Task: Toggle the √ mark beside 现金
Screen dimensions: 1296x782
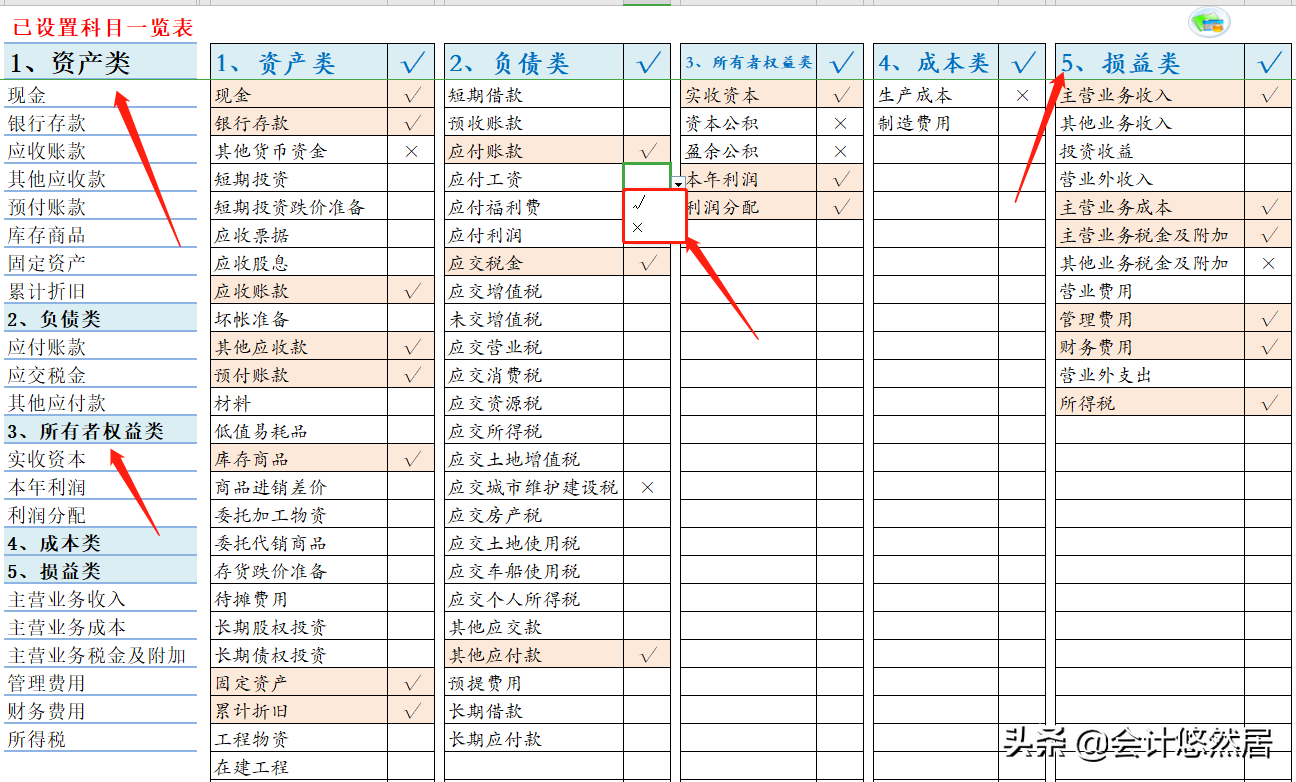Action: [411, 94]
